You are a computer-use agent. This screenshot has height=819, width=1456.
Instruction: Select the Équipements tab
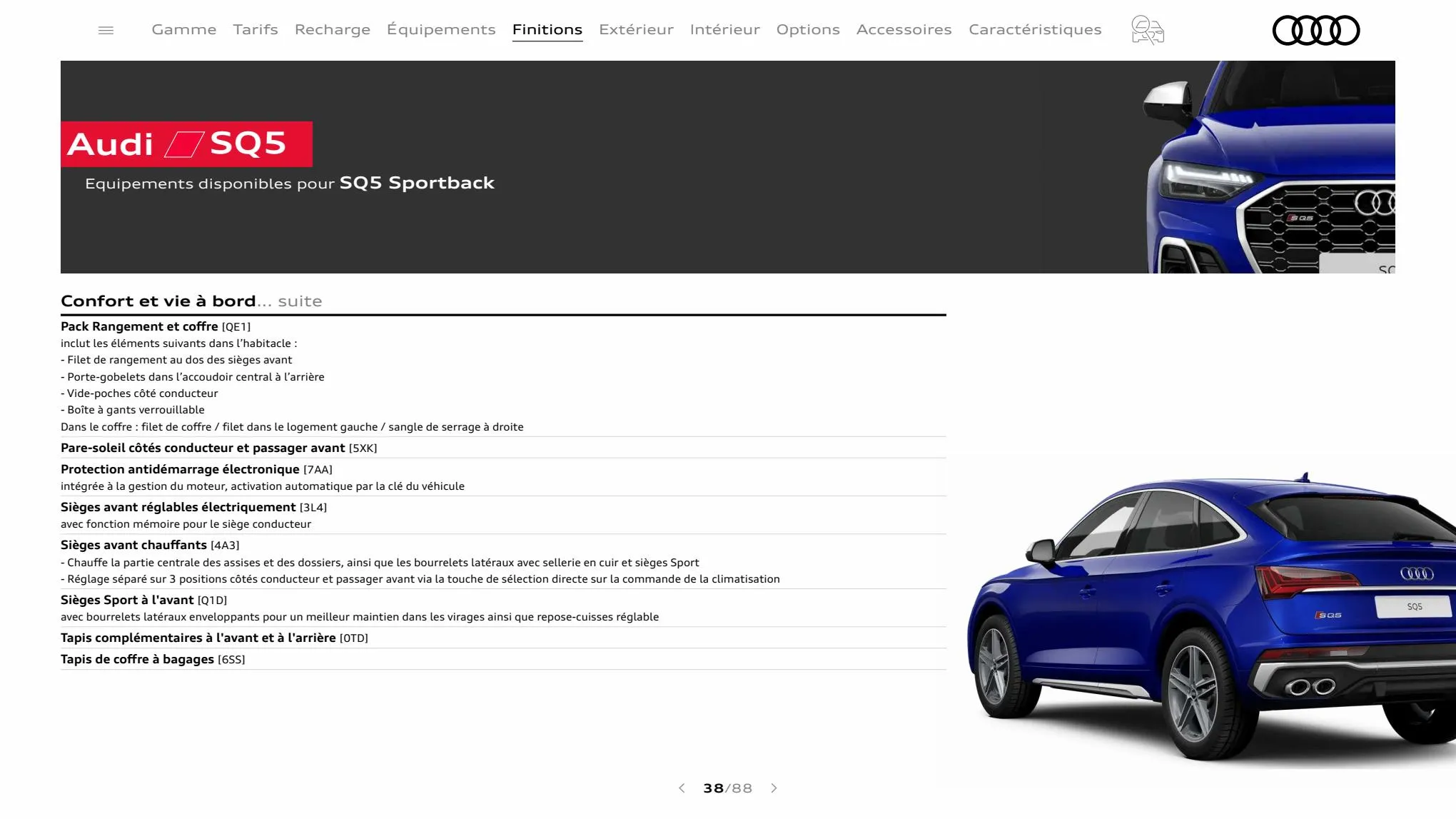pos(441,29)
